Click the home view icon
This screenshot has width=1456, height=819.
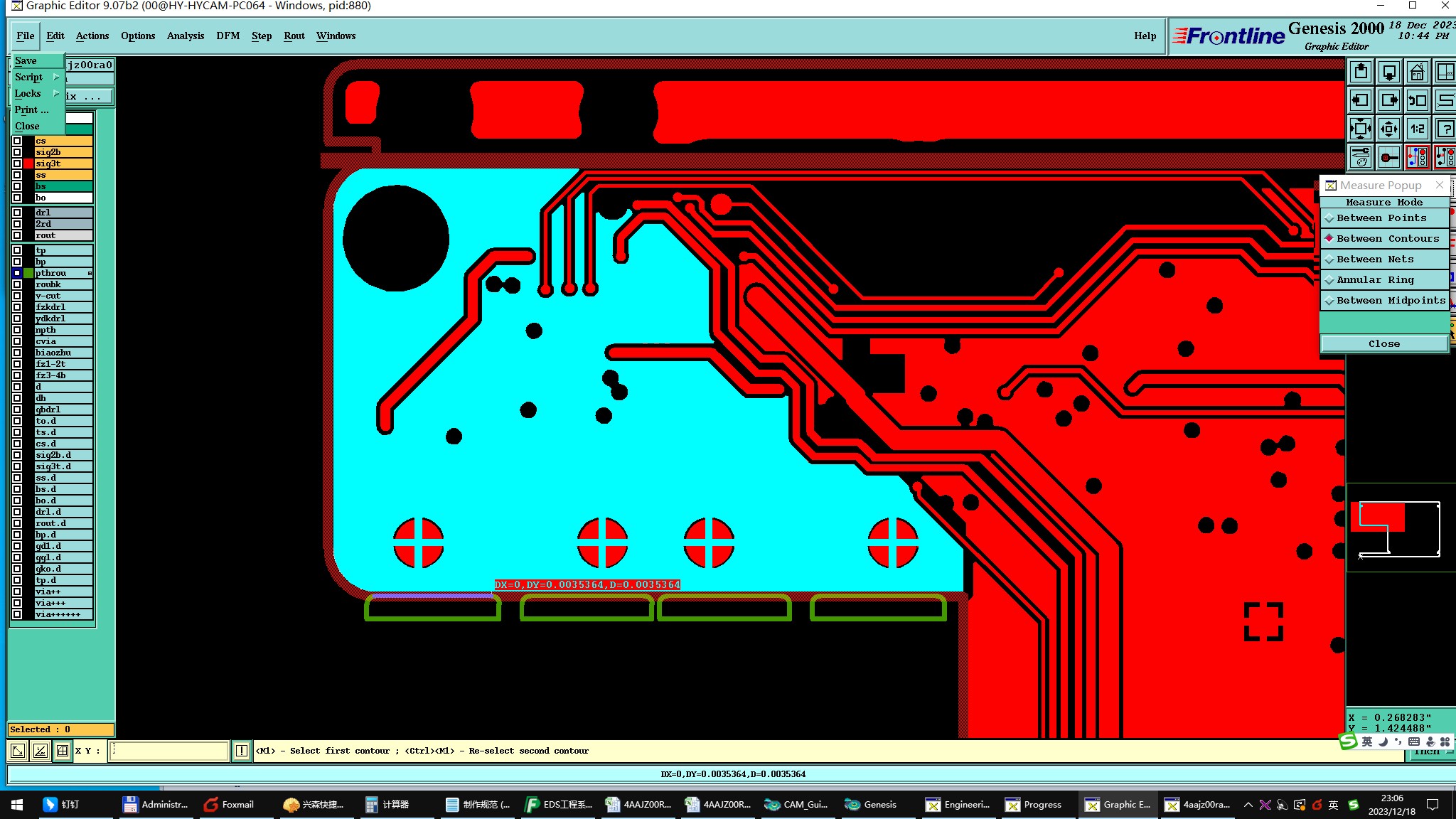(1418, 72)
